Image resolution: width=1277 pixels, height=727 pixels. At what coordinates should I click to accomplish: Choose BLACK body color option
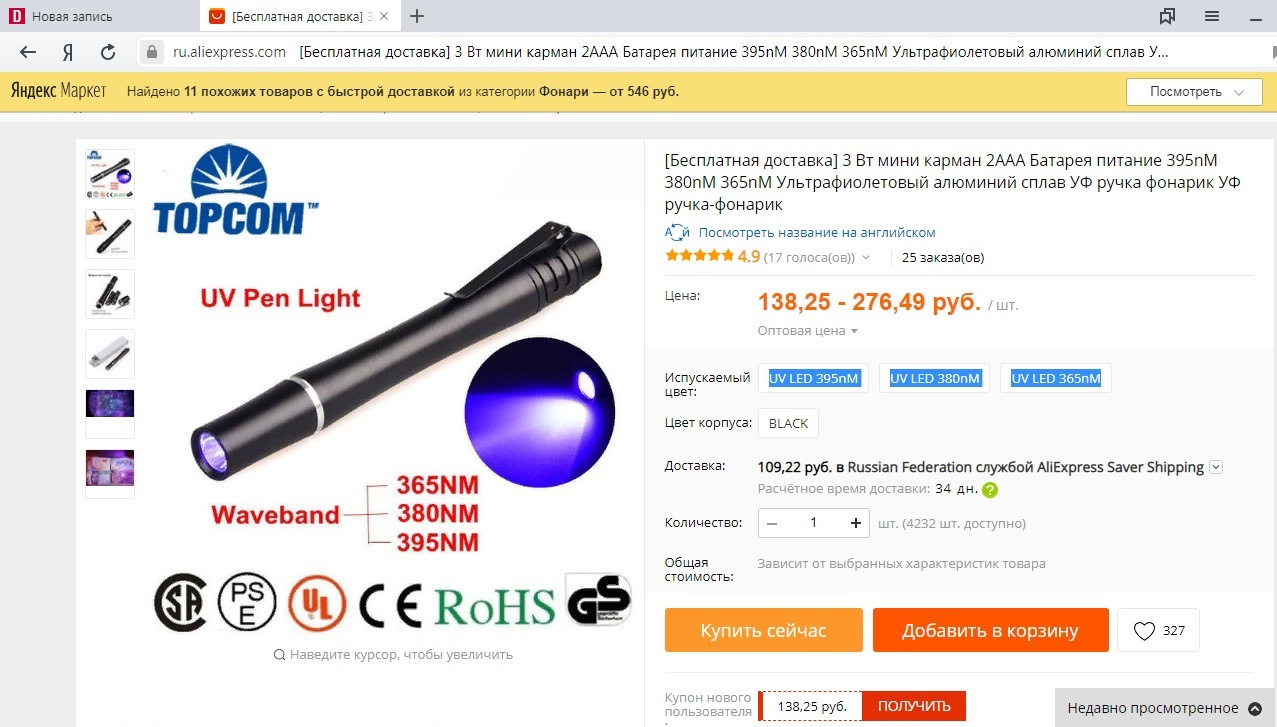coord(788,423)
